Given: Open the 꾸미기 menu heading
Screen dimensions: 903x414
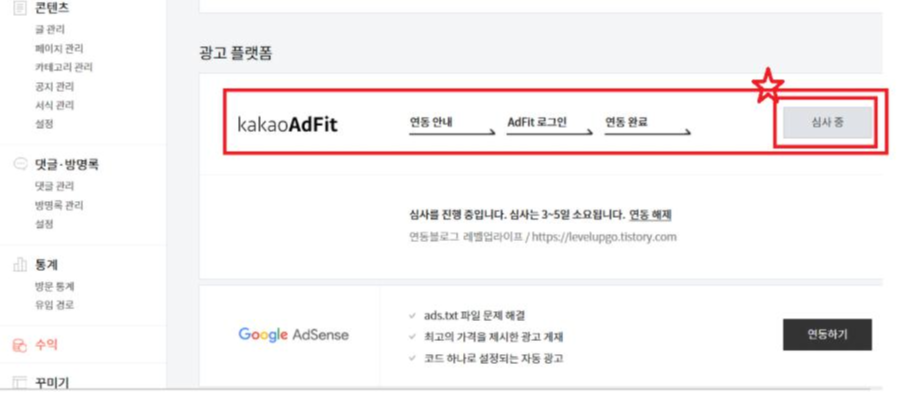Looking at the screenshot, I should (52, 382).
